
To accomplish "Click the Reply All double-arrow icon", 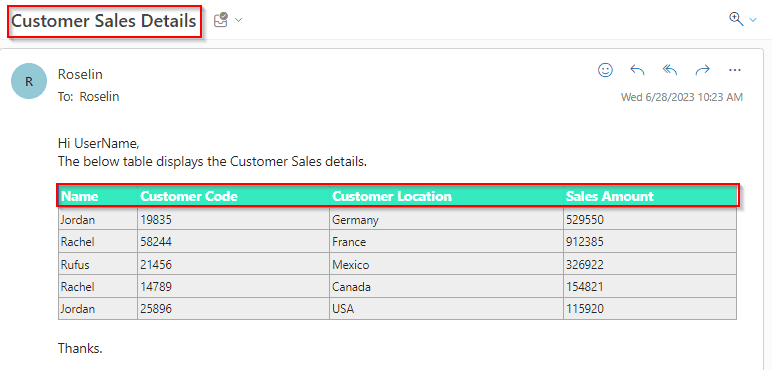I will 670,70.
